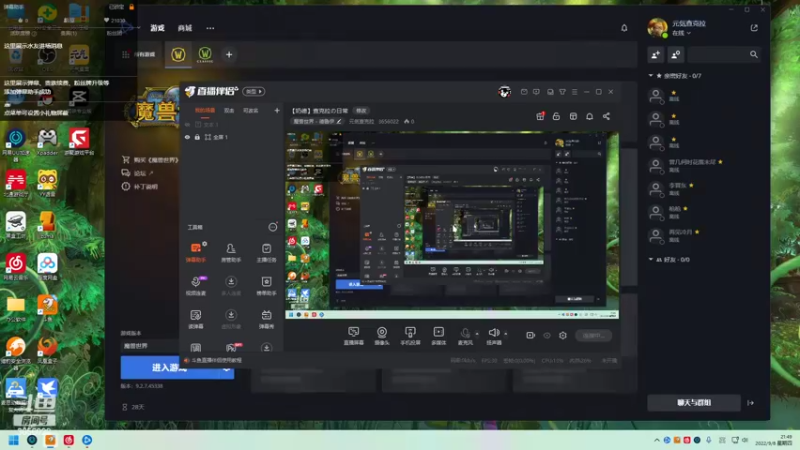
Task: Expand the mode pill beside streaming app logo
Action: pyautogui.click(x=254, y=91)
